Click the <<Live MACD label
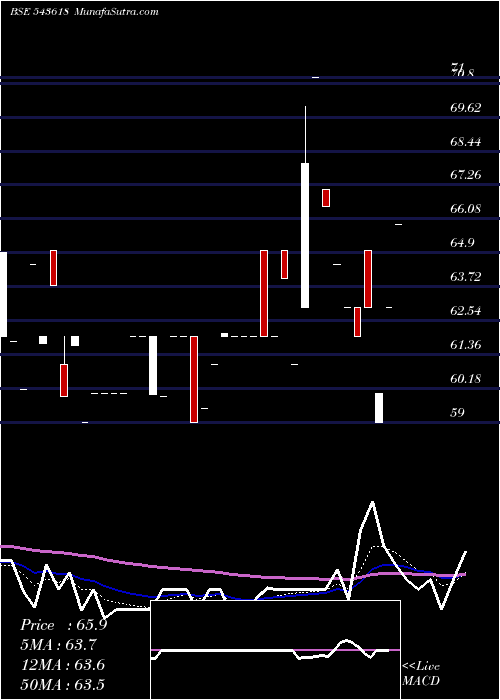 click(x=421, y=674)
